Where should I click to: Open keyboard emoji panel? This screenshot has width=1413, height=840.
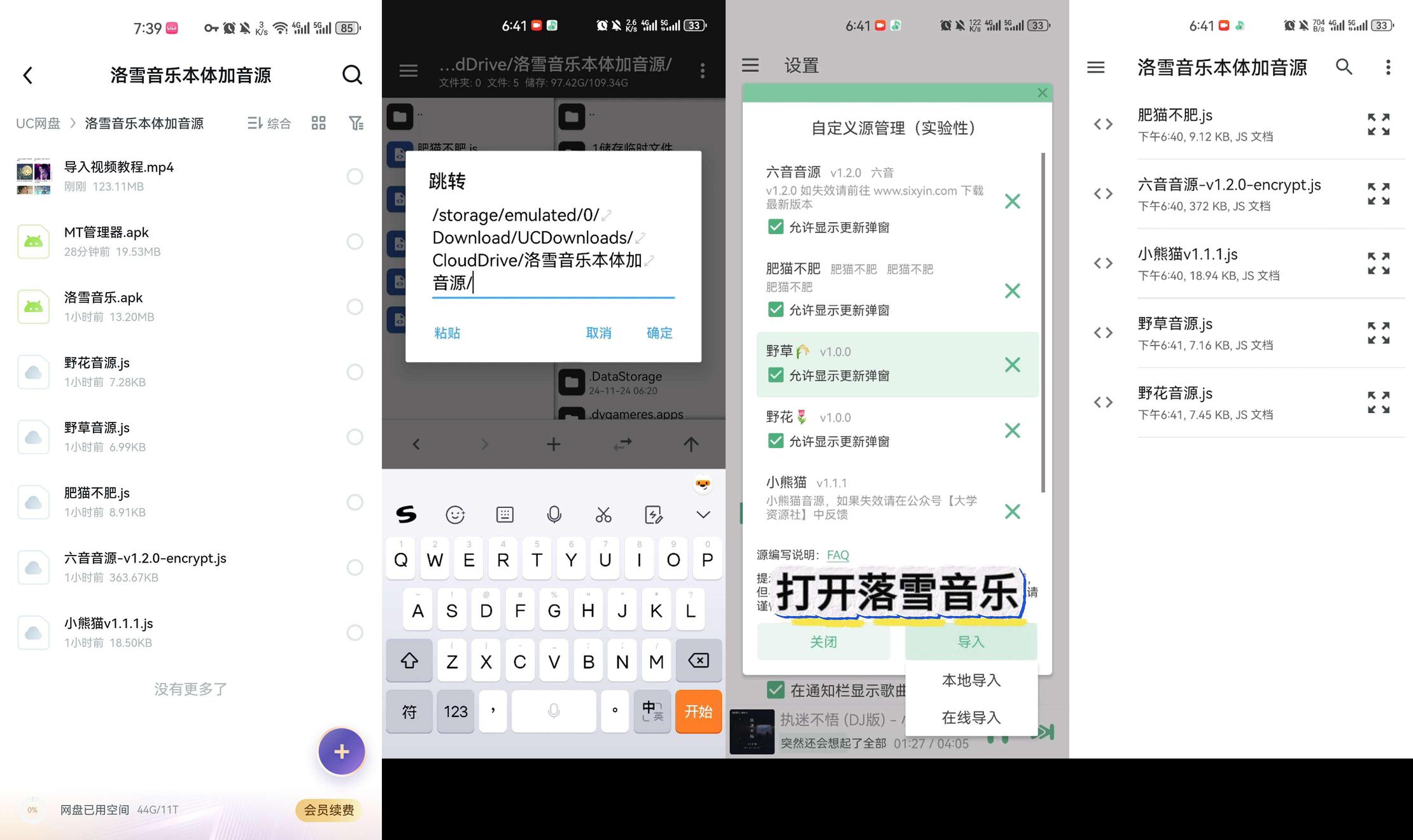(x=455, y=514)
